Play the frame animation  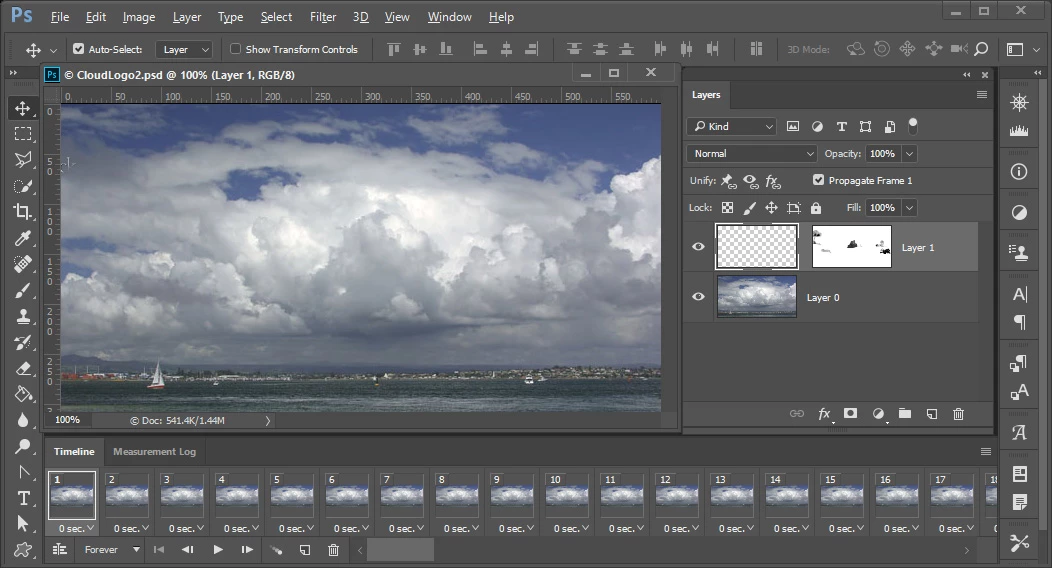(218, 550)
